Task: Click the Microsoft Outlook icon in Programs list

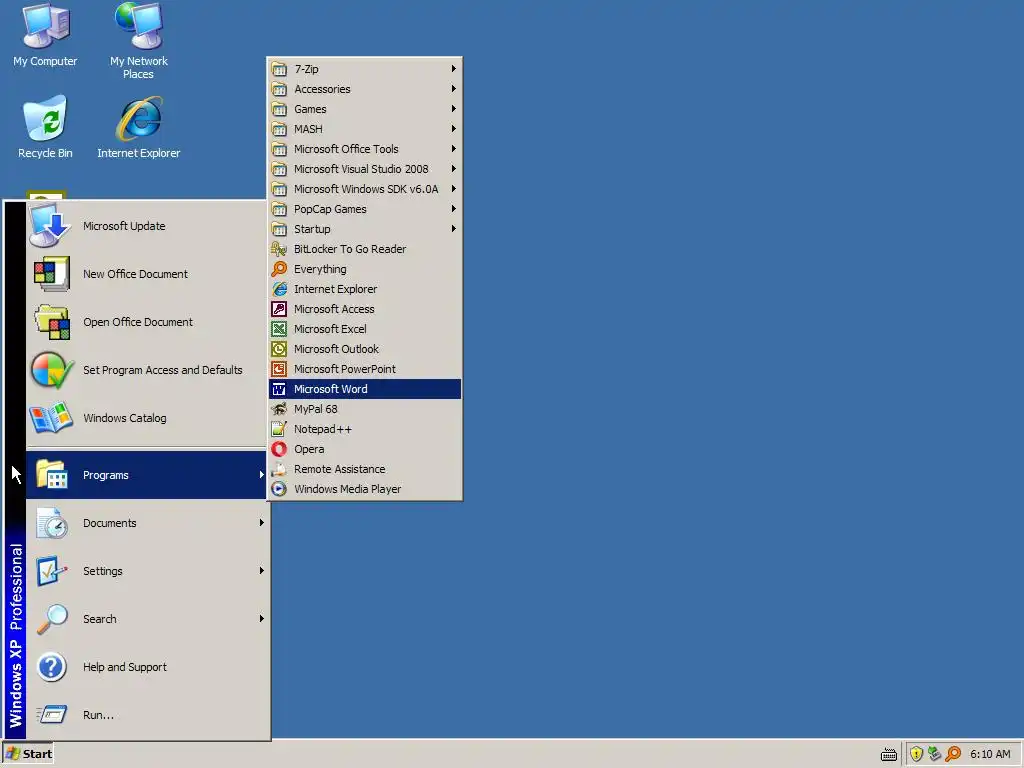Action: (x=279, y=349)
